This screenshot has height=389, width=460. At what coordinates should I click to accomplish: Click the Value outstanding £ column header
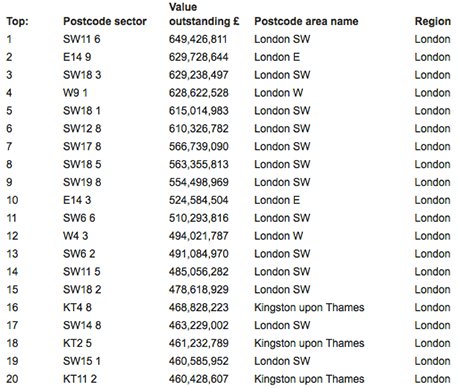(x=204, y=14)
